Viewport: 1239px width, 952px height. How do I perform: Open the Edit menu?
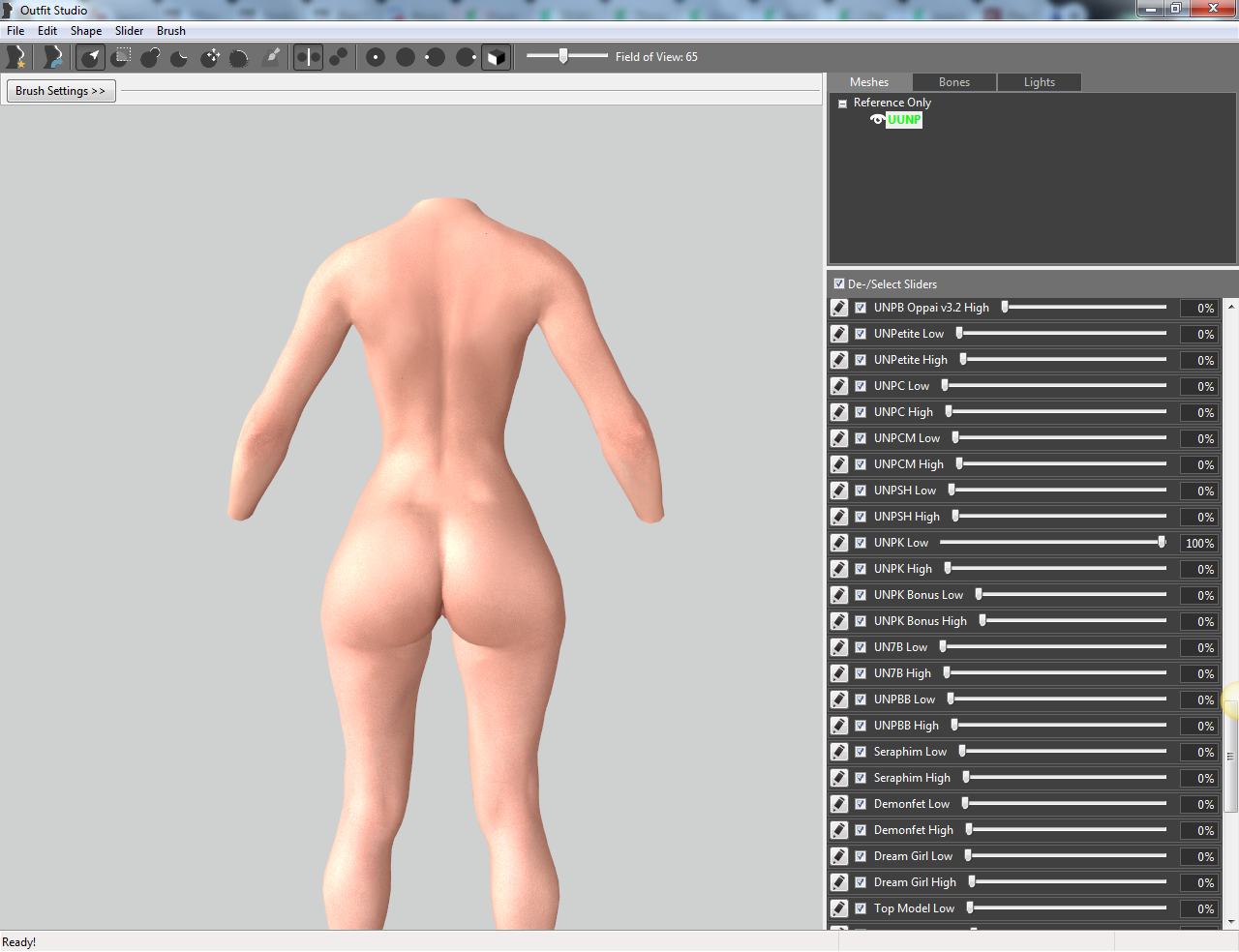[47, 31]
